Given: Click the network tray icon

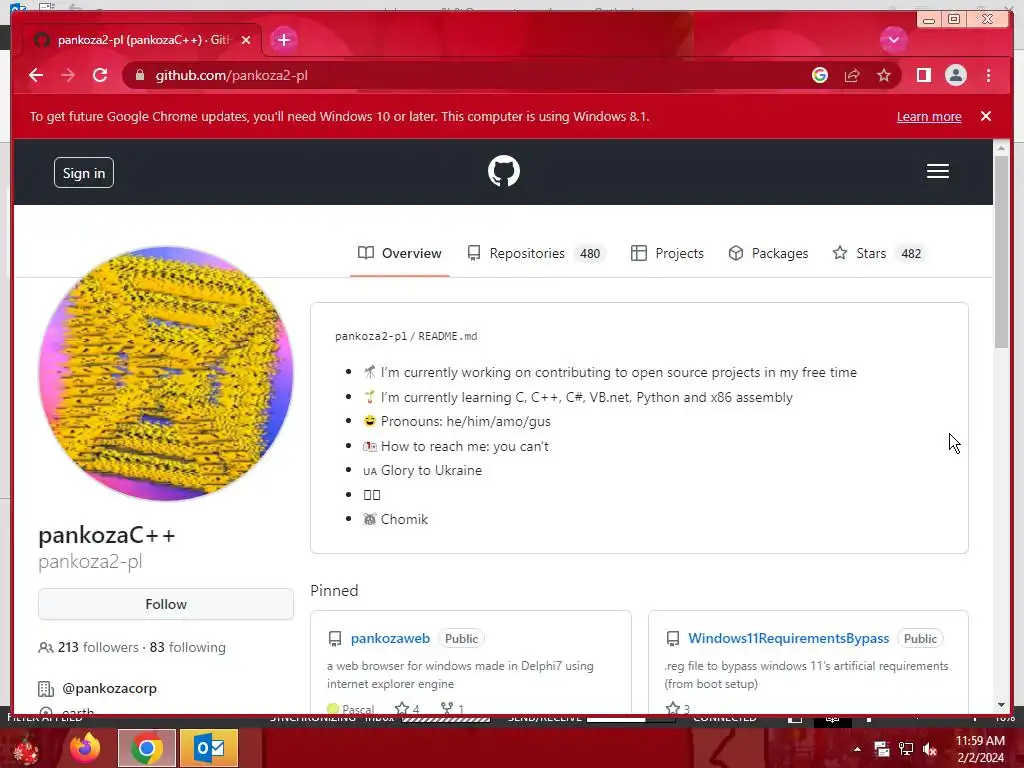Looking at the screenshot, I should click(x=906, y=749).
